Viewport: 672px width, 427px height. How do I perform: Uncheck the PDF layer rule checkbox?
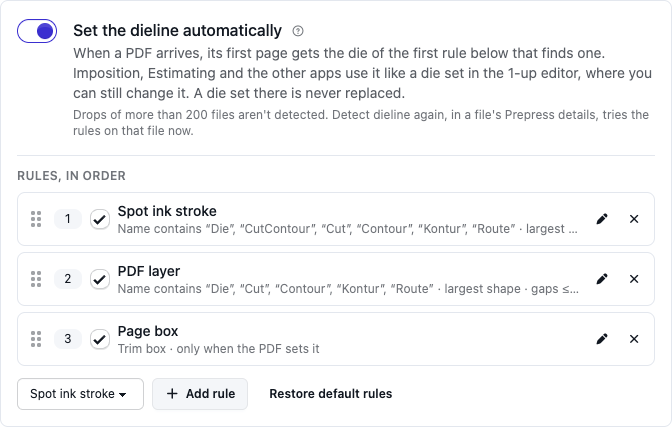pos(100,279)
